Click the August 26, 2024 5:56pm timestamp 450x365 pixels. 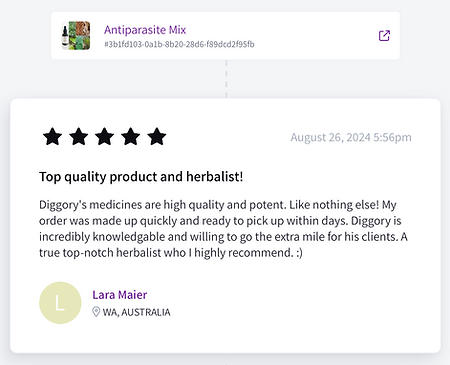(351, 137)
